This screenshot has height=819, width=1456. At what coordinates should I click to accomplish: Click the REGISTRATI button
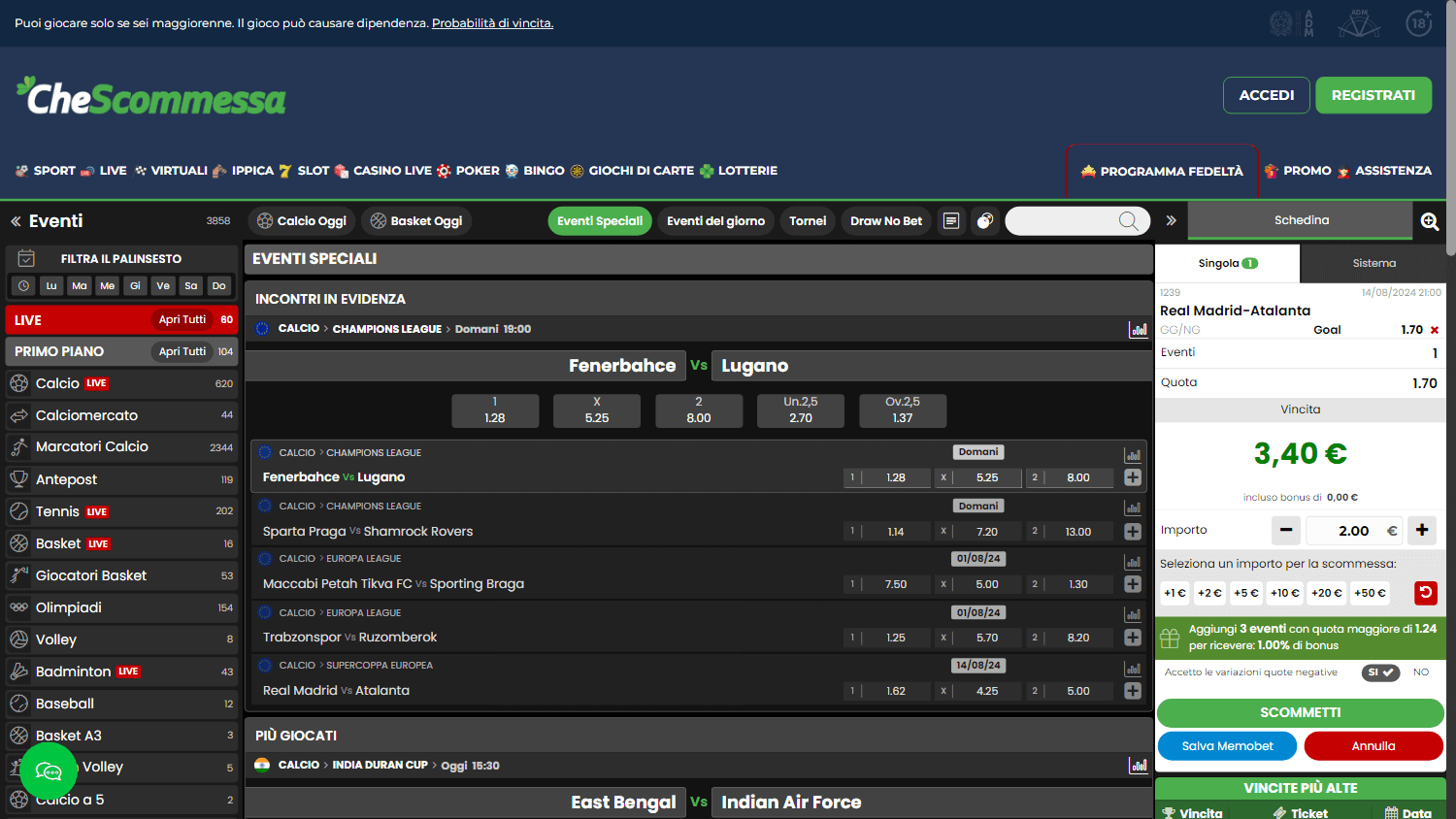(1373, 95)
